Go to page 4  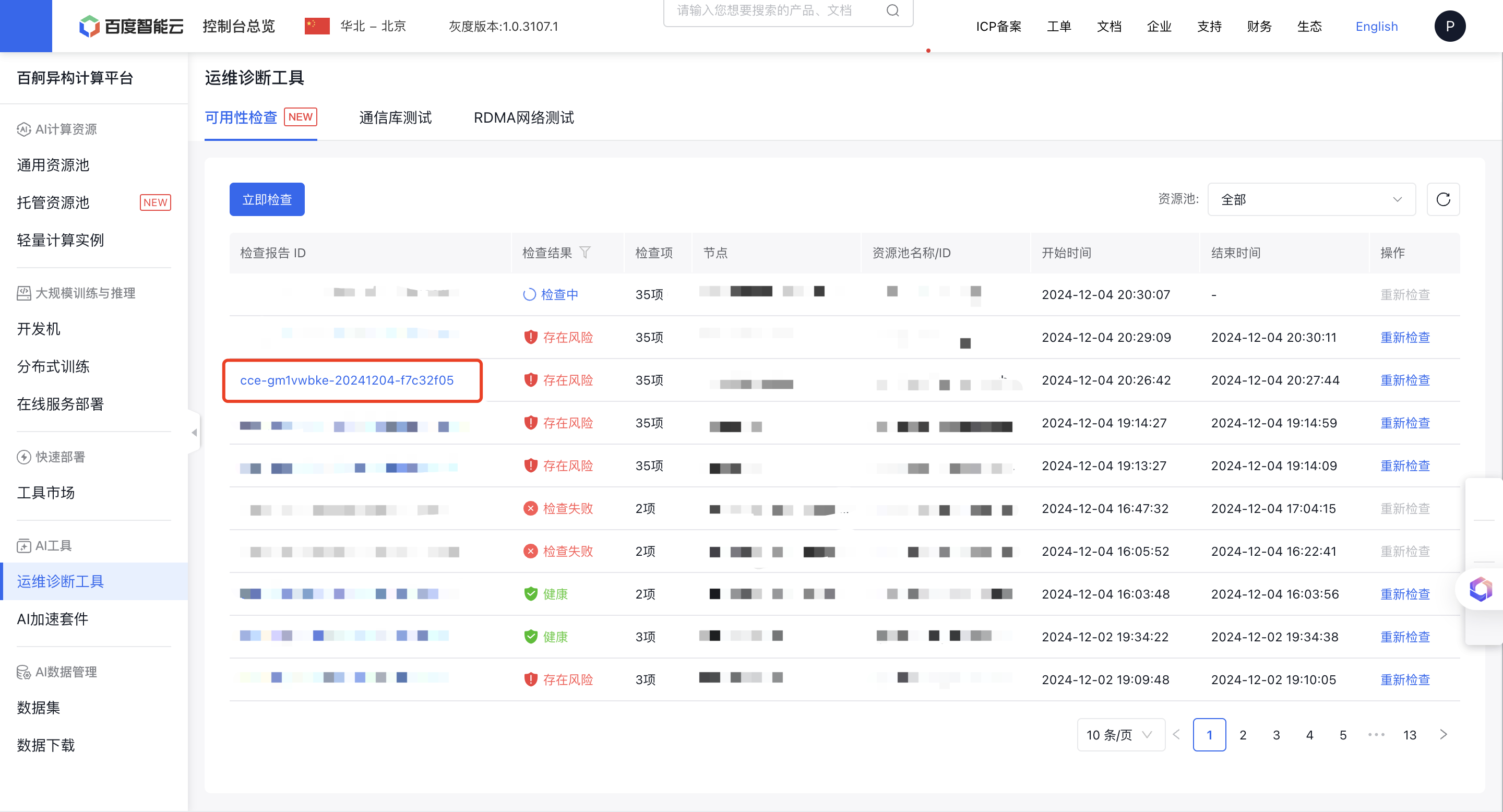pos(1309,735)
